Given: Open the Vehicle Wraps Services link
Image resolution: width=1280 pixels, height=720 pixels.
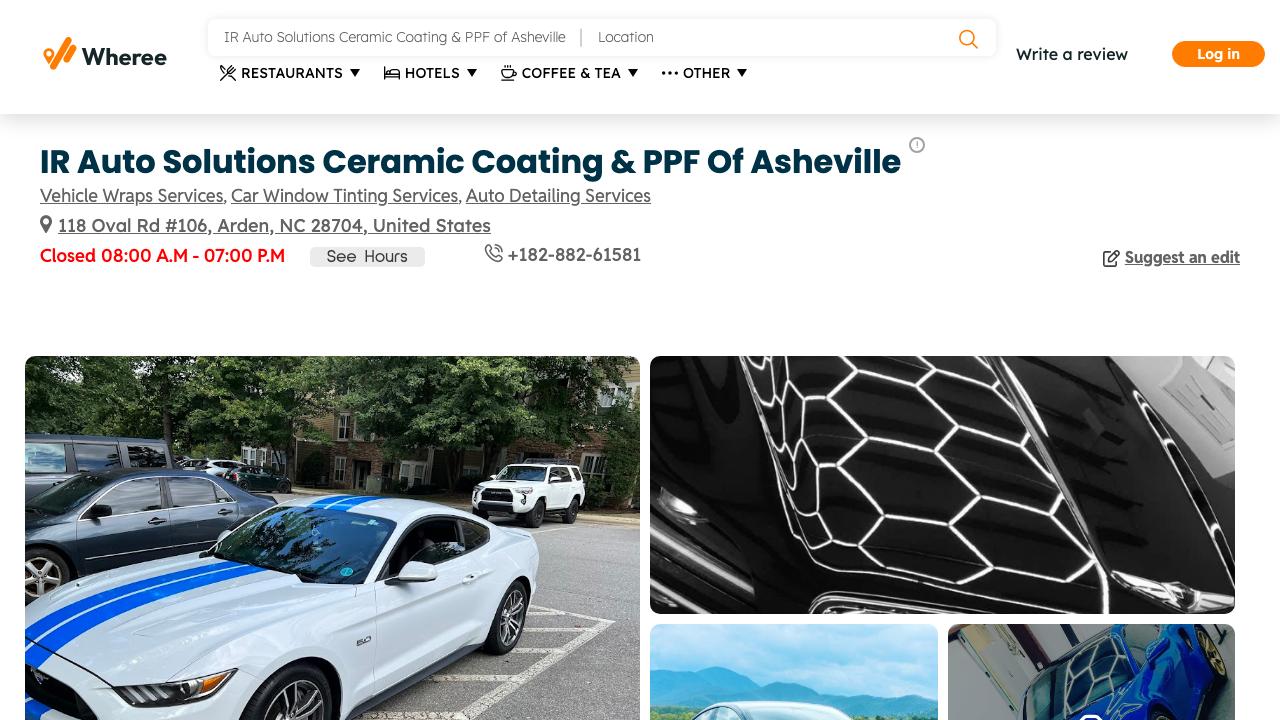Looking at the screenshot, I should point(131,196).
